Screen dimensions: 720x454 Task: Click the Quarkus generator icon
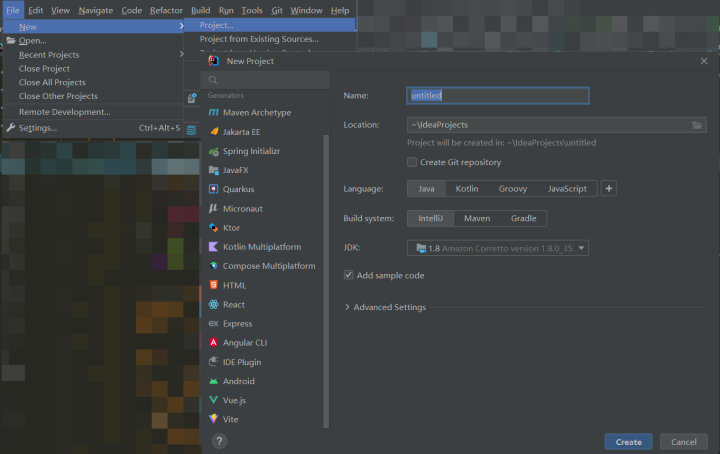pos(214,189)
